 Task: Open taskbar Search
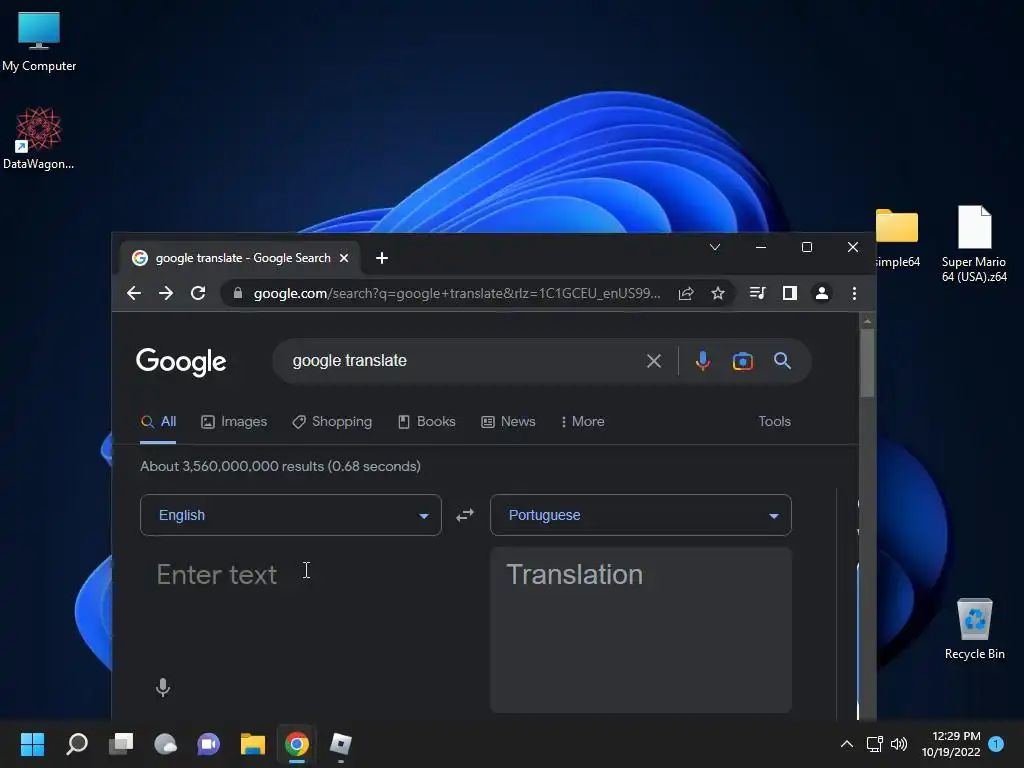tap(76, 744)
